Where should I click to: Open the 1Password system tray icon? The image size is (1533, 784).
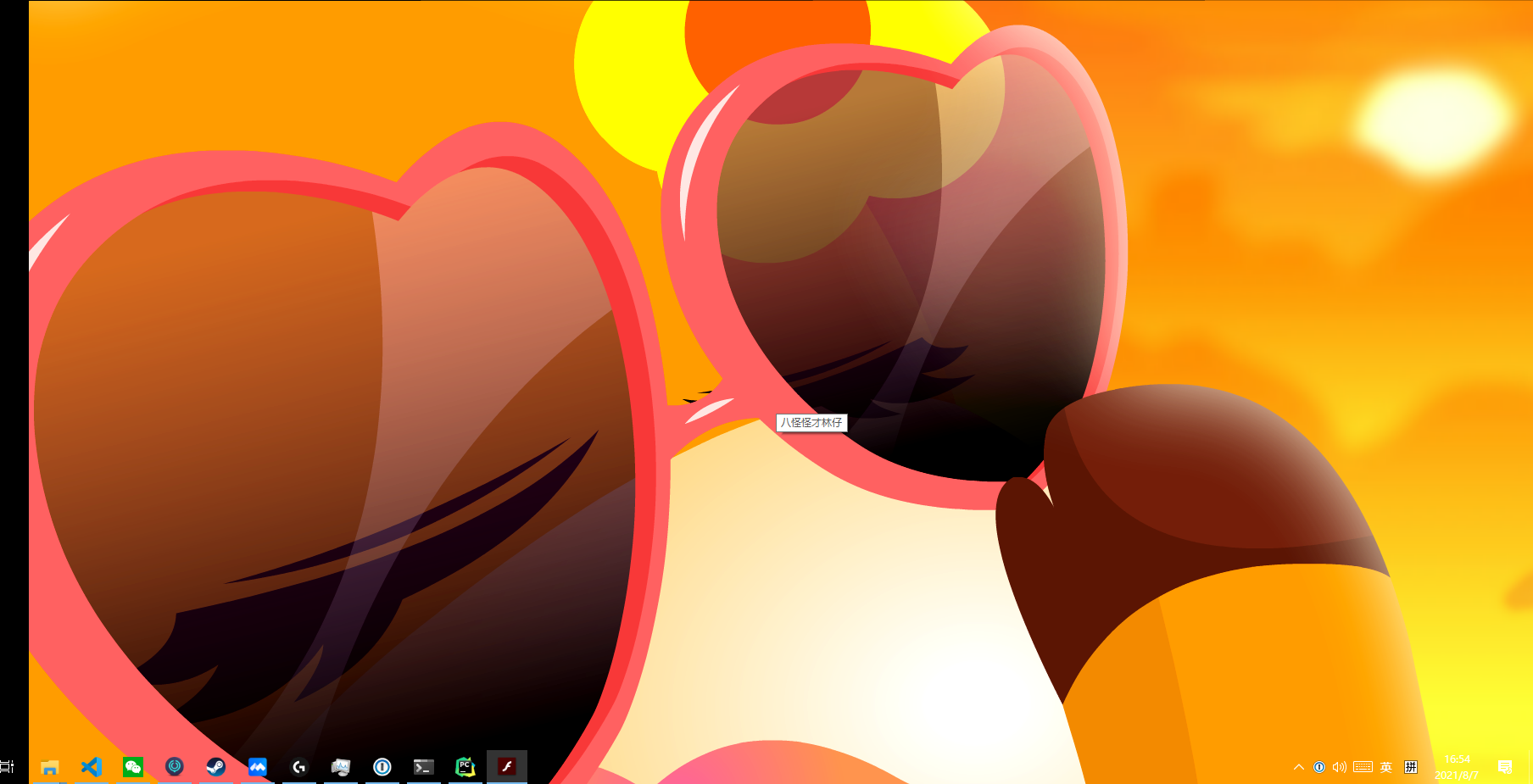point(1319,767)
